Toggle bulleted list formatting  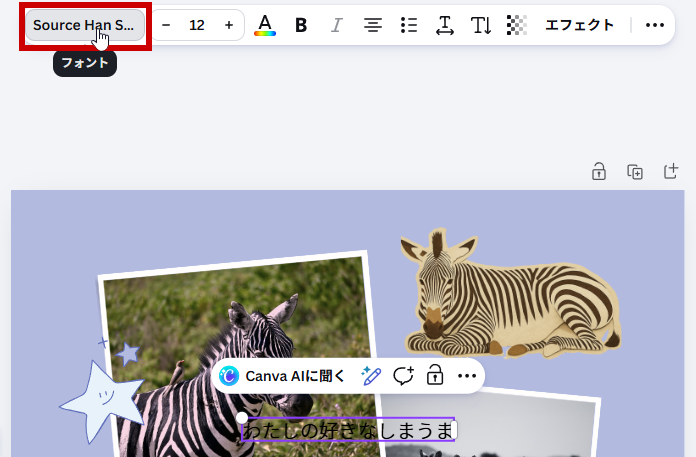(x=409, y=25)
